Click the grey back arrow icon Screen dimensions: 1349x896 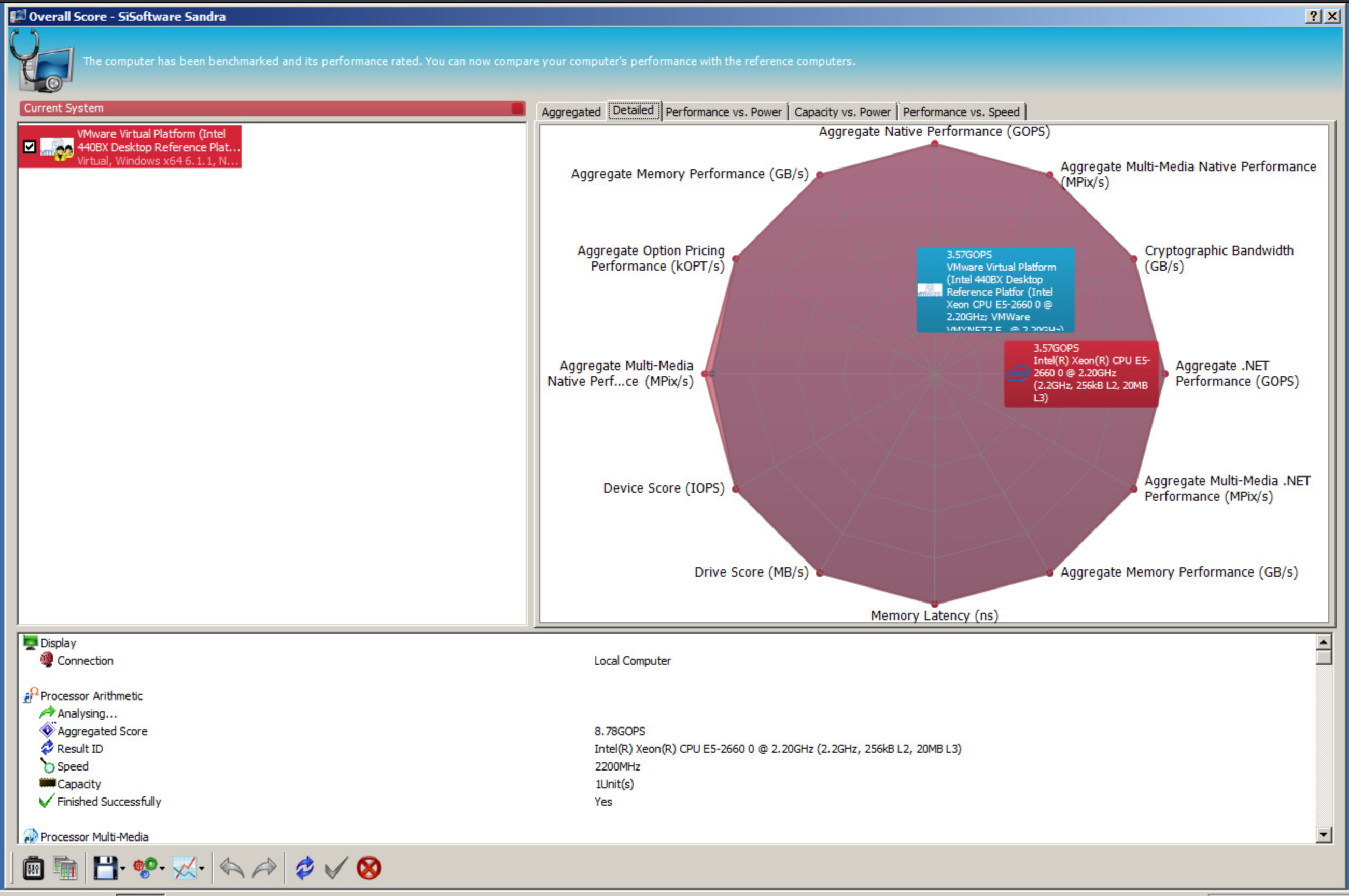pyautogui.click(x=231, y=868)
